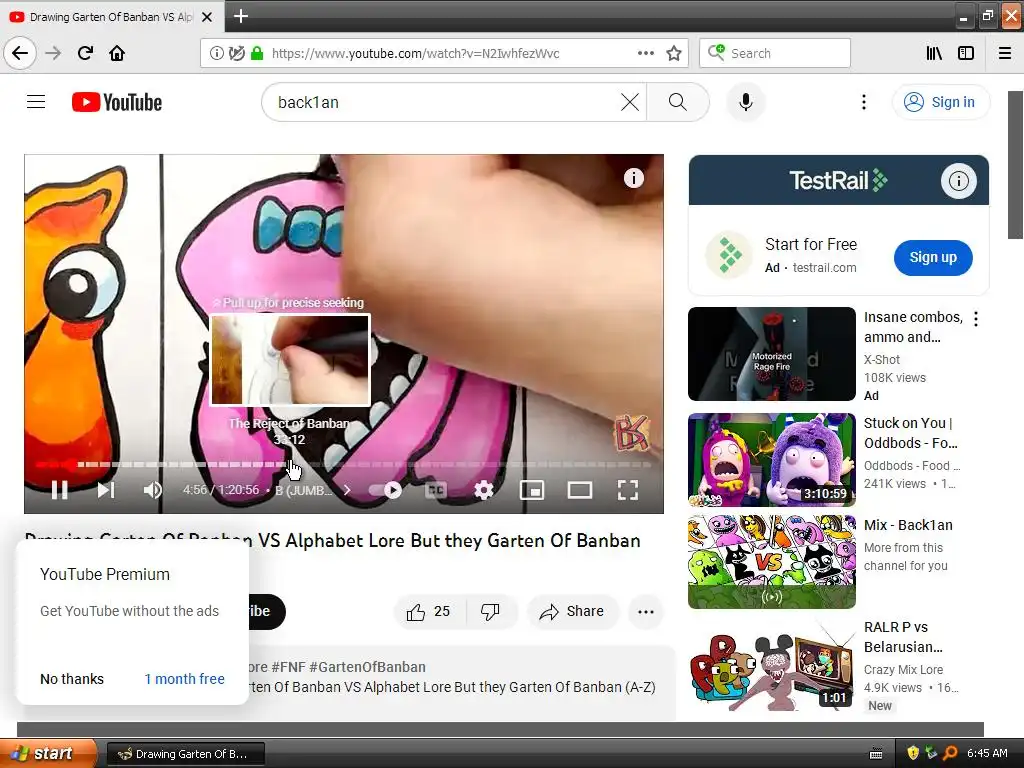1024x768 pixels.
Task: Like the video
Action: [x=428, y=612]
